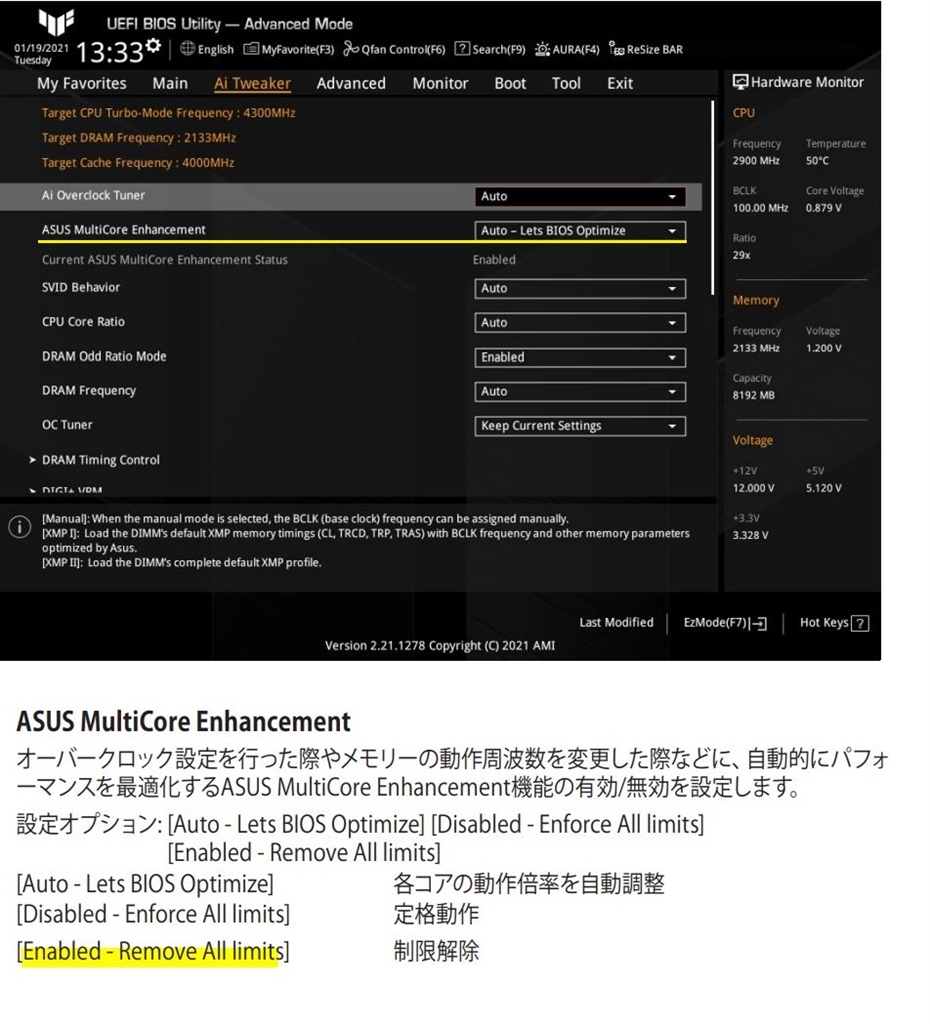This screenshot has height=1024, width=930.
Task: Switch to Main tab
Action: (170, 84)
